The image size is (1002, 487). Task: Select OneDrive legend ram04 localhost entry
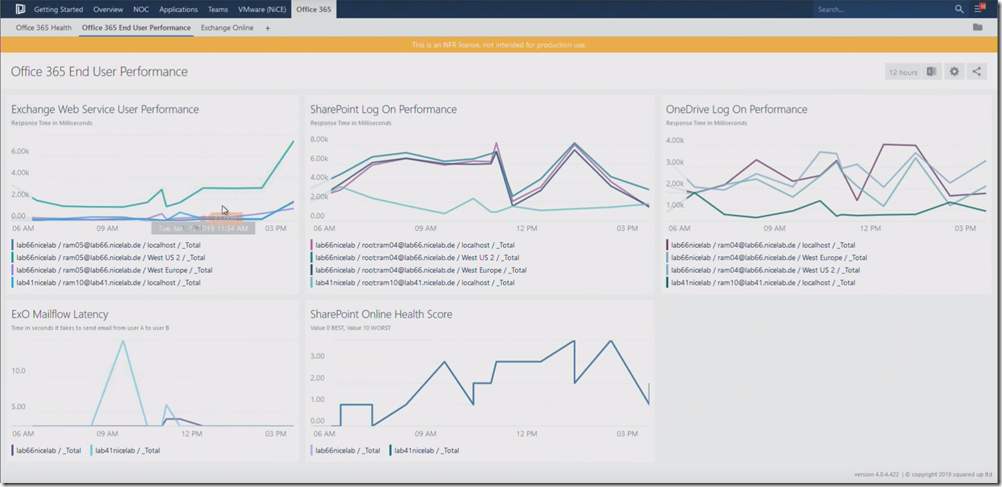point(760,245)
